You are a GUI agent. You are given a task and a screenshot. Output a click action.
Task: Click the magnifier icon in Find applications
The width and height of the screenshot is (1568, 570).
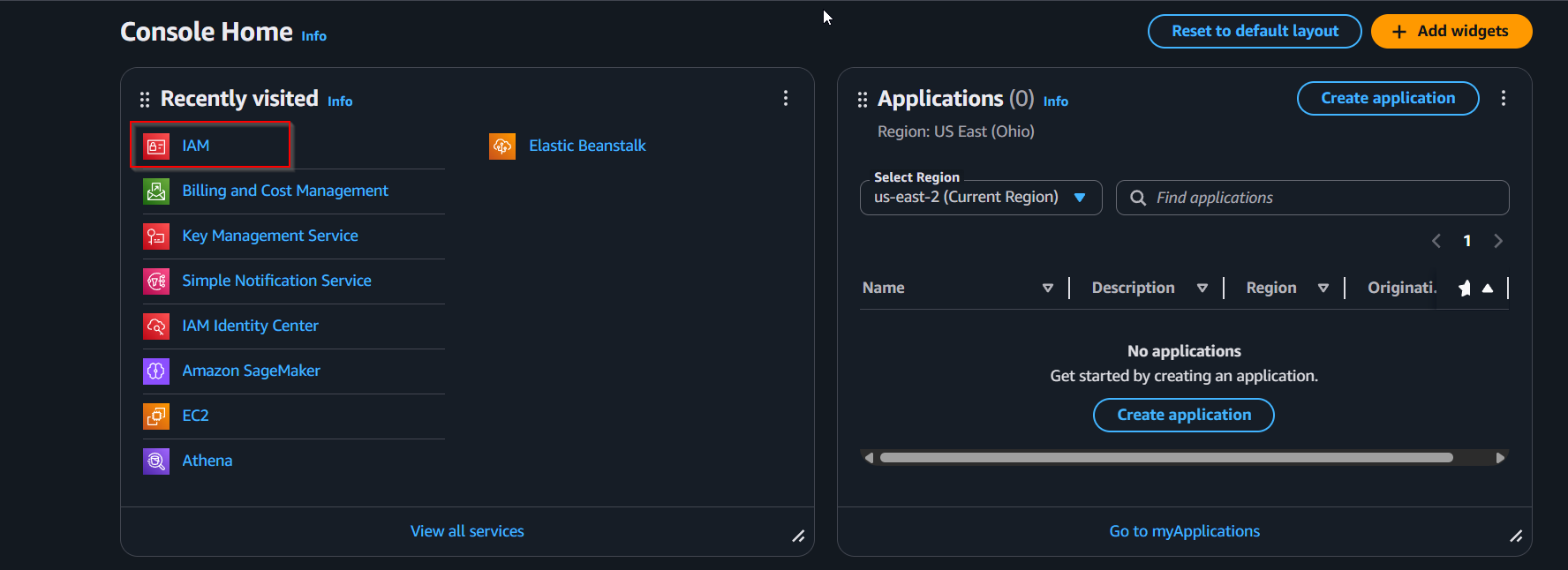coord(1138,198)
